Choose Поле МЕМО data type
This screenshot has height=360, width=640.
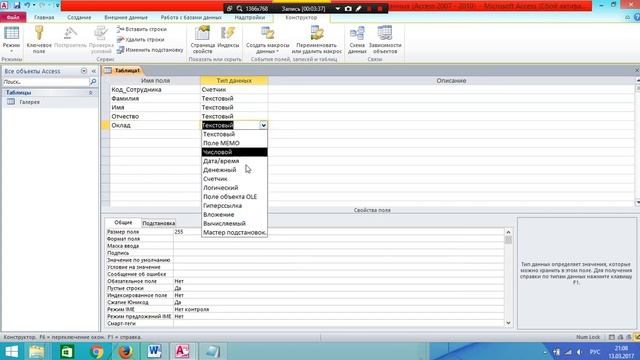(234, 143)
